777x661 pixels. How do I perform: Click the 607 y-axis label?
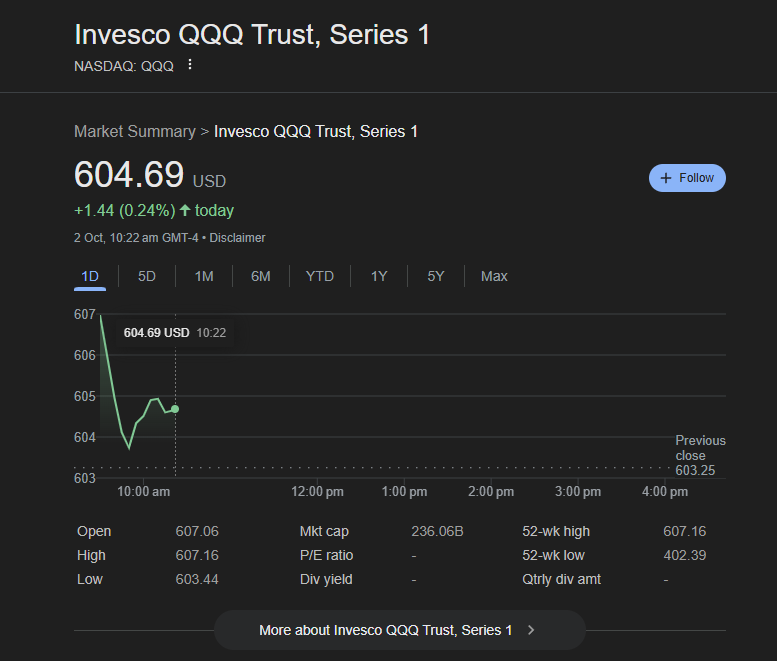coord(85,314)
